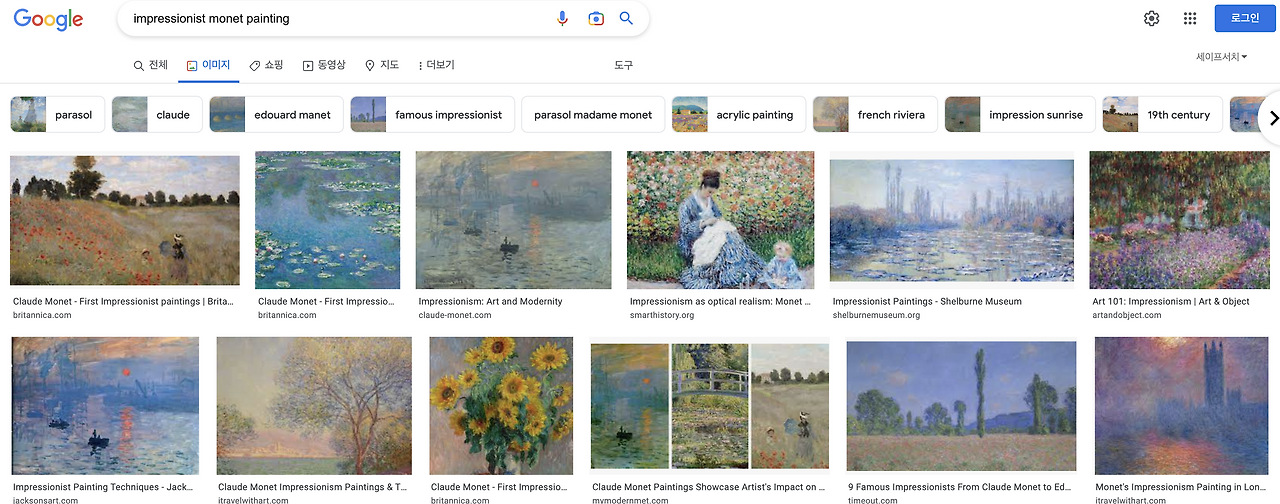Open the claude-monet.com sunrise painting thumbnail
The height and width of the screenshot is (504, 1280).
pos(513,220)
